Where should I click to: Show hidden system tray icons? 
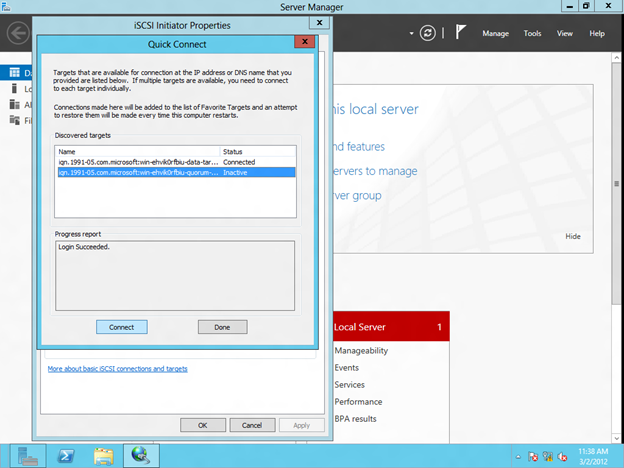(517, 456)
